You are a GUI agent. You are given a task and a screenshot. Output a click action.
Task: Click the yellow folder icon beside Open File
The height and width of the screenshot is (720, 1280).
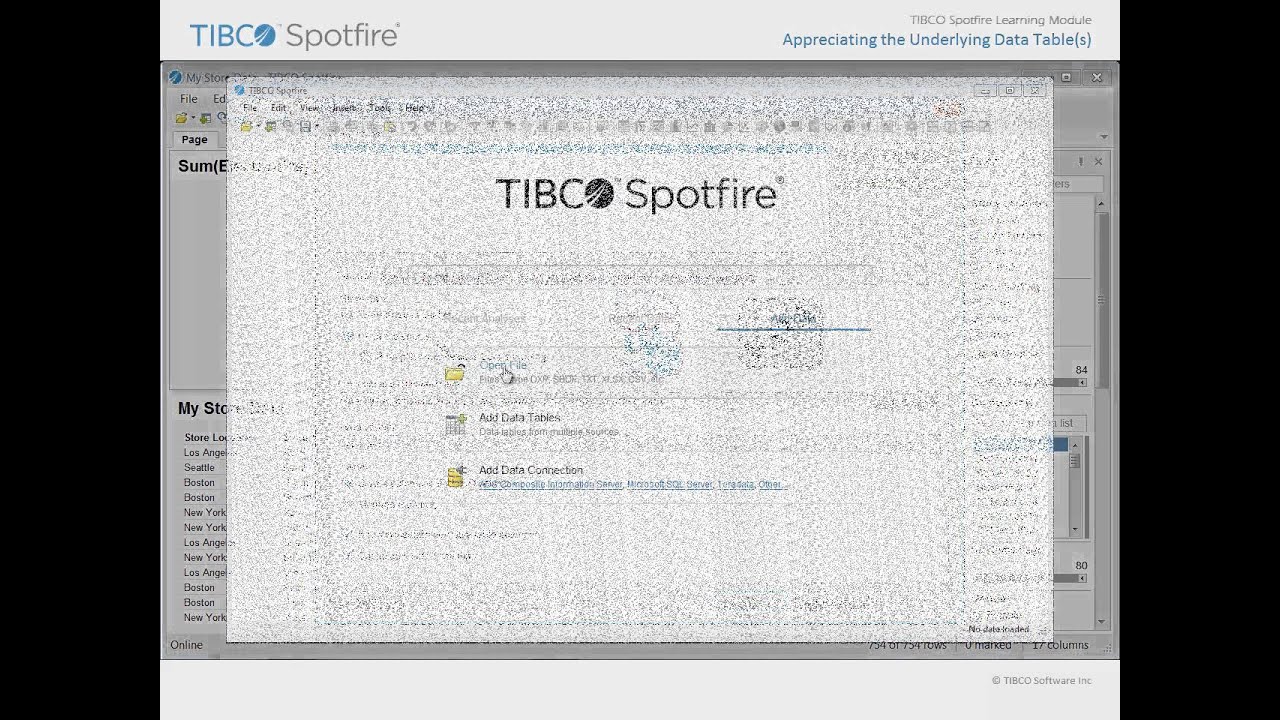click(455, 374)
